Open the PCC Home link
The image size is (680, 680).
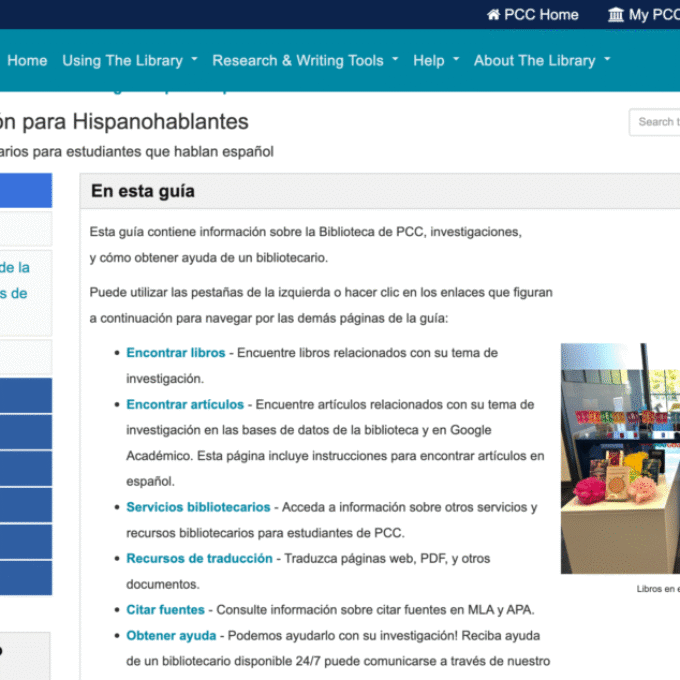[x=533, y=15]
